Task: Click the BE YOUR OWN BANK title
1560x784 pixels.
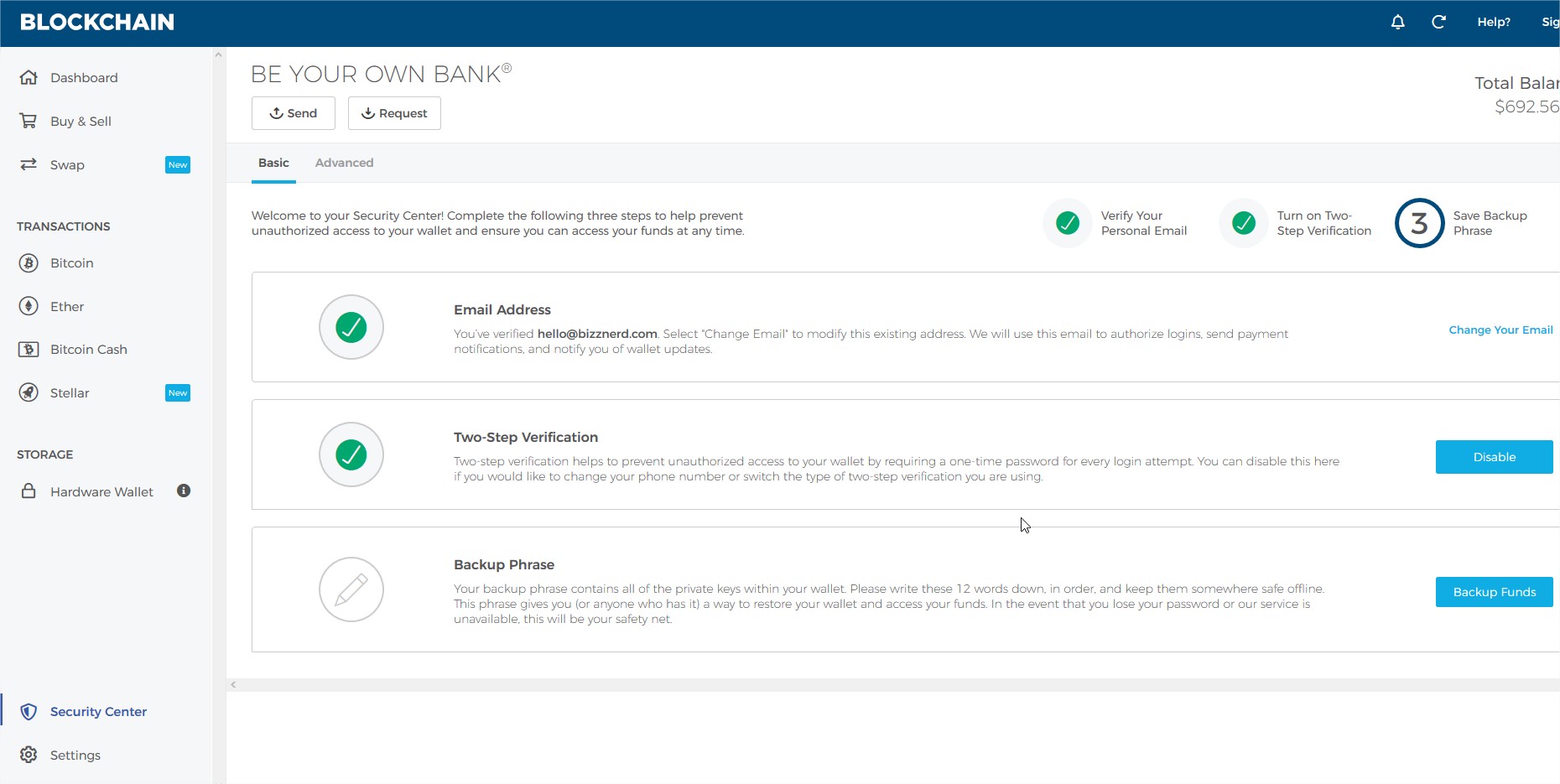Action: click(381, 74)
